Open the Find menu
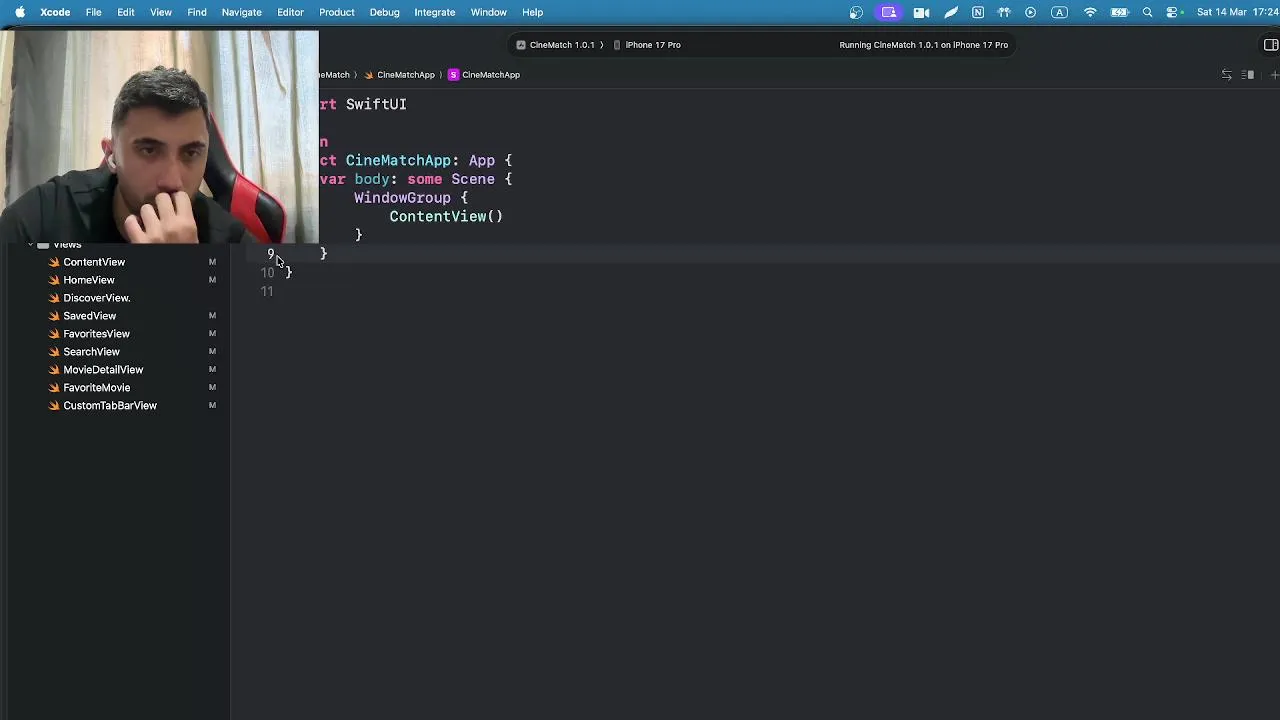The height and width of the screenshot is (720, 1280). (x=197, y=12)
